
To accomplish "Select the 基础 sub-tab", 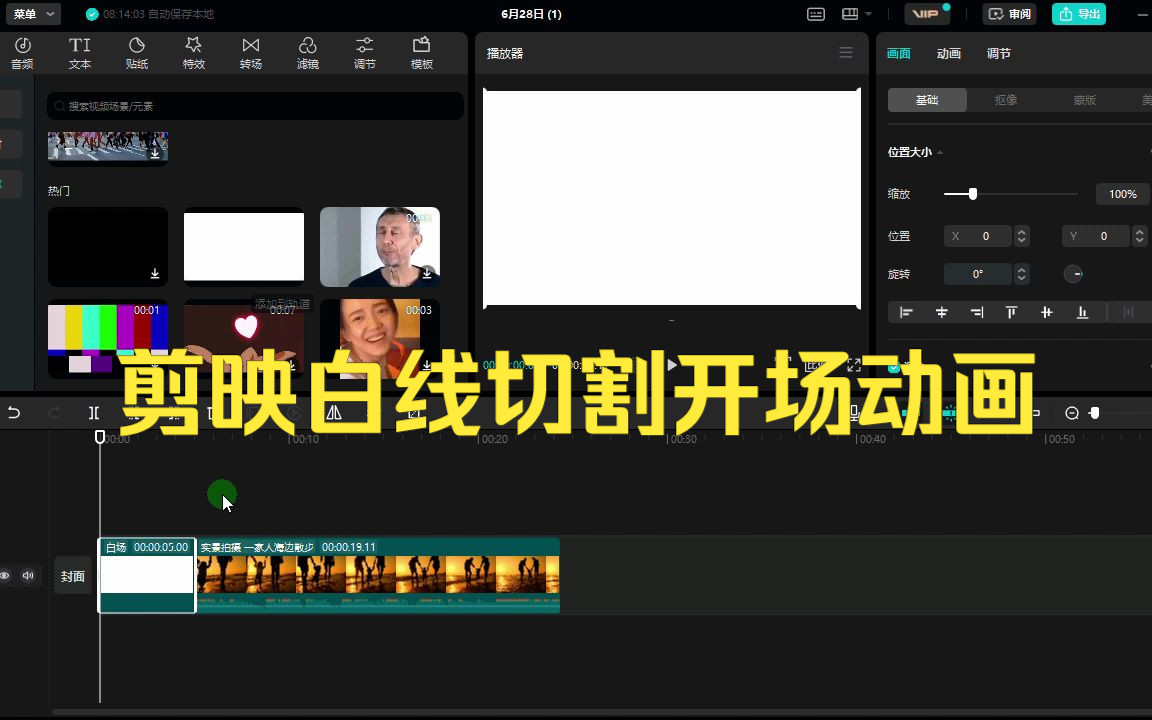I will coord(927,100).
